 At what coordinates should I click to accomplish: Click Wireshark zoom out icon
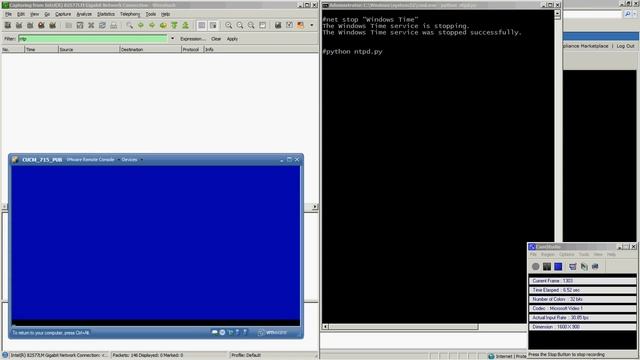(x=240, y=25)
